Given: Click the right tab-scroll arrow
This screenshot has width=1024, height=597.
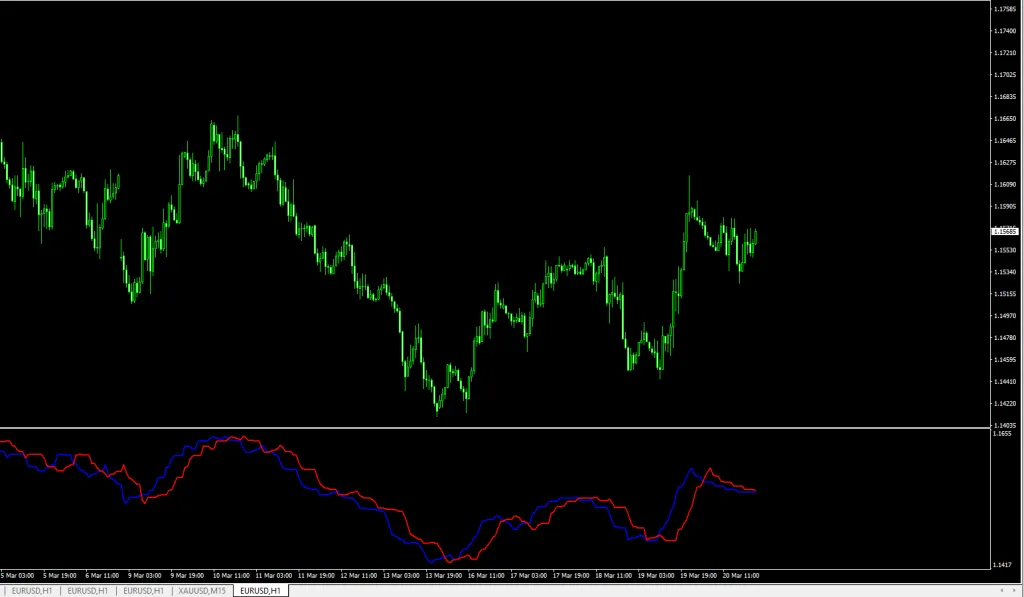Looking at the screenshot, I should (x=1015, y=591).
